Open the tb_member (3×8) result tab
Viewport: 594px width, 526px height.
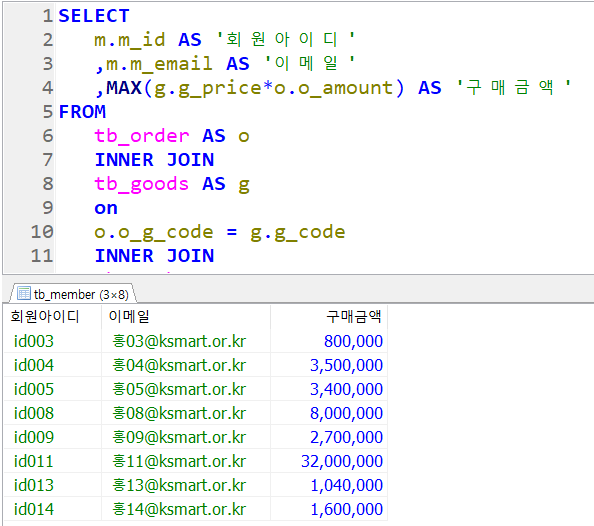73,294
